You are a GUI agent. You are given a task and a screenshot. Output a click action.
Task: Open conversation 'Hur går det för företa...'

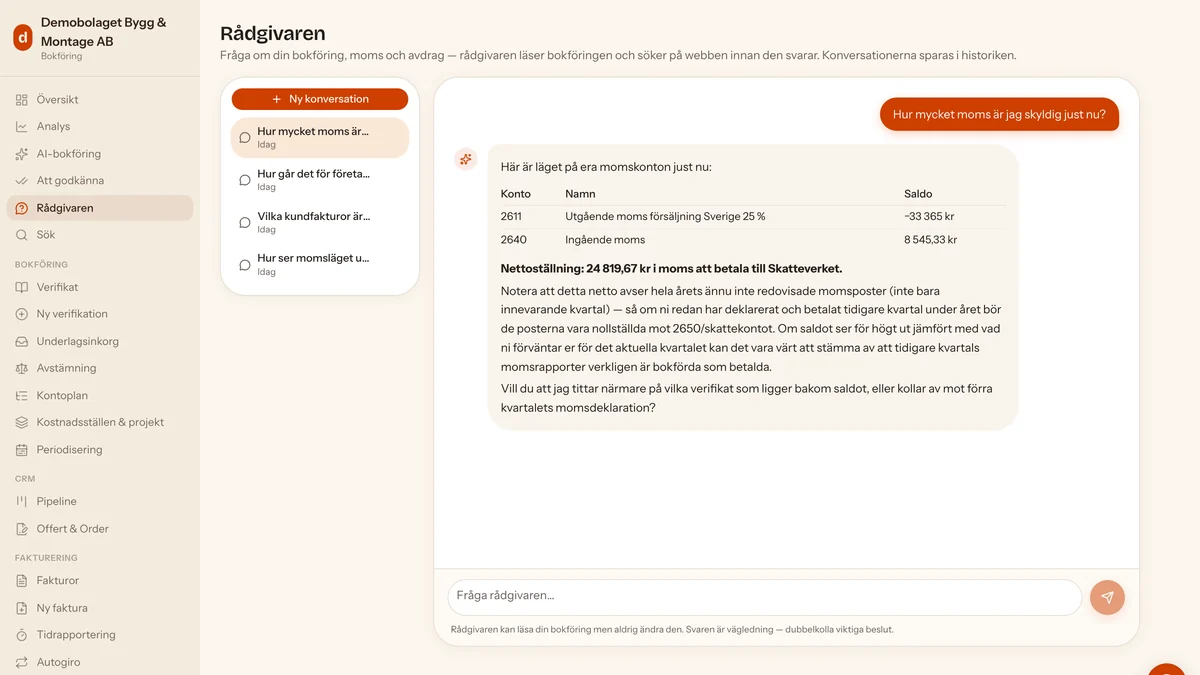click(x=320, y=180)
